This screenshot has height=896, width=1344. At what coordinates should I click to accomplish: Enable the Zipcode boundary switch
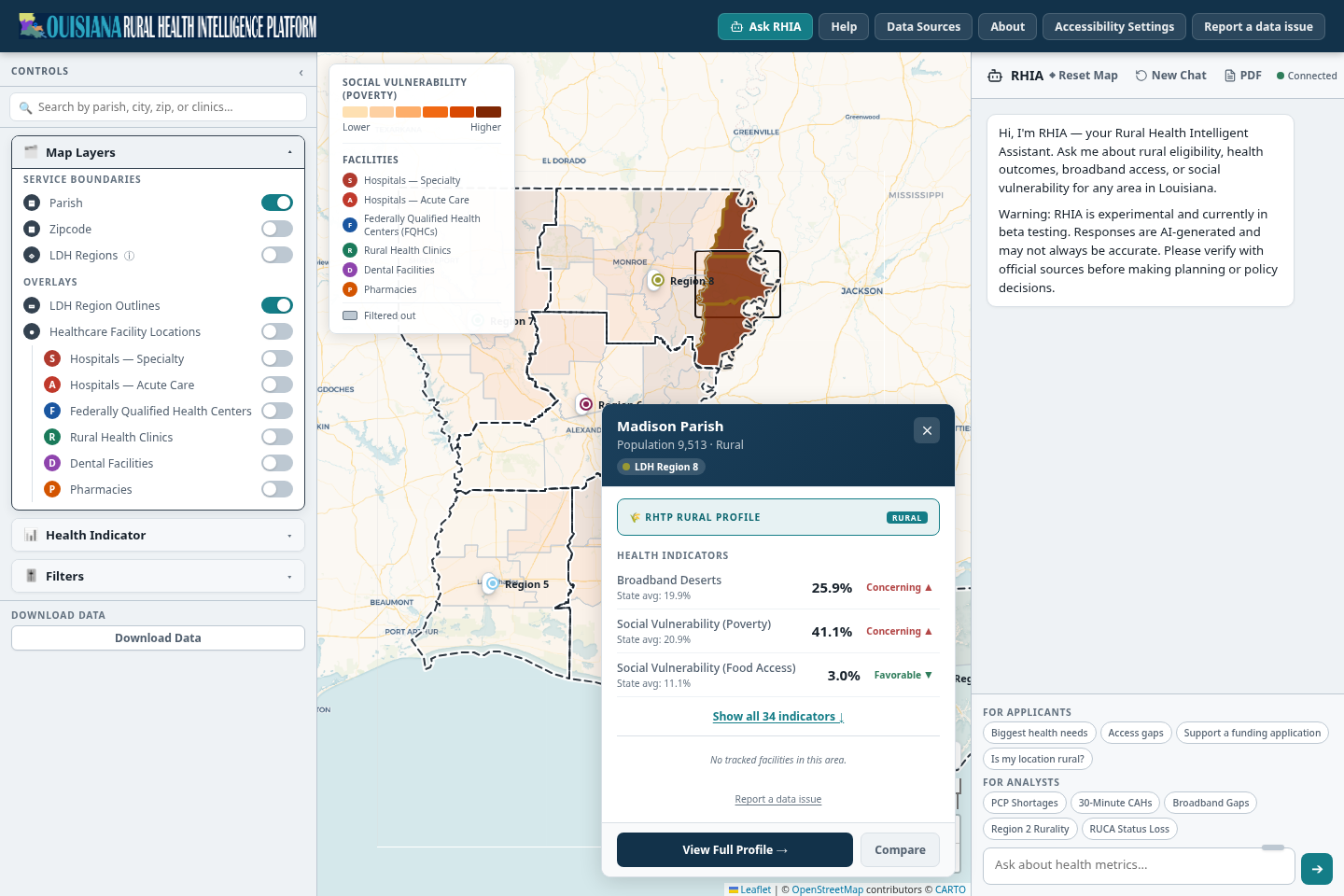click(x=277, y=229)
